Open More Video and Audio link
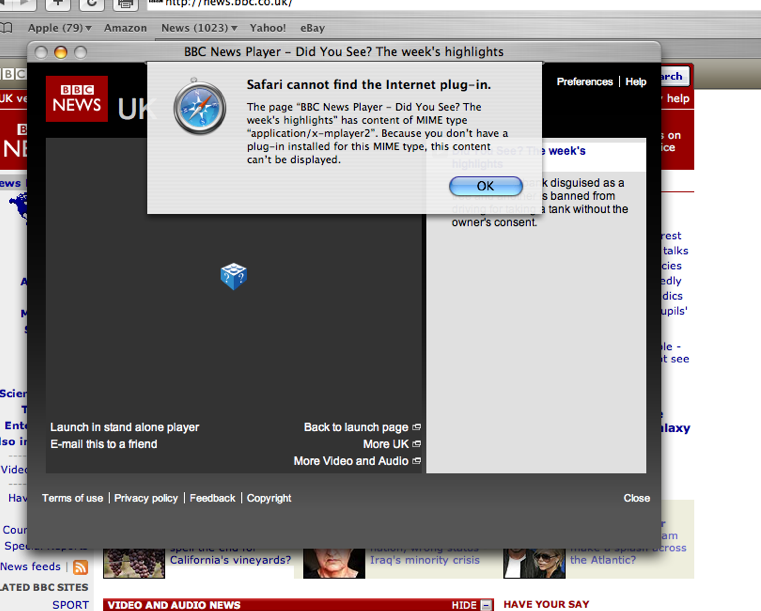This screenshot has height=611, width=761. pos(351,461)
